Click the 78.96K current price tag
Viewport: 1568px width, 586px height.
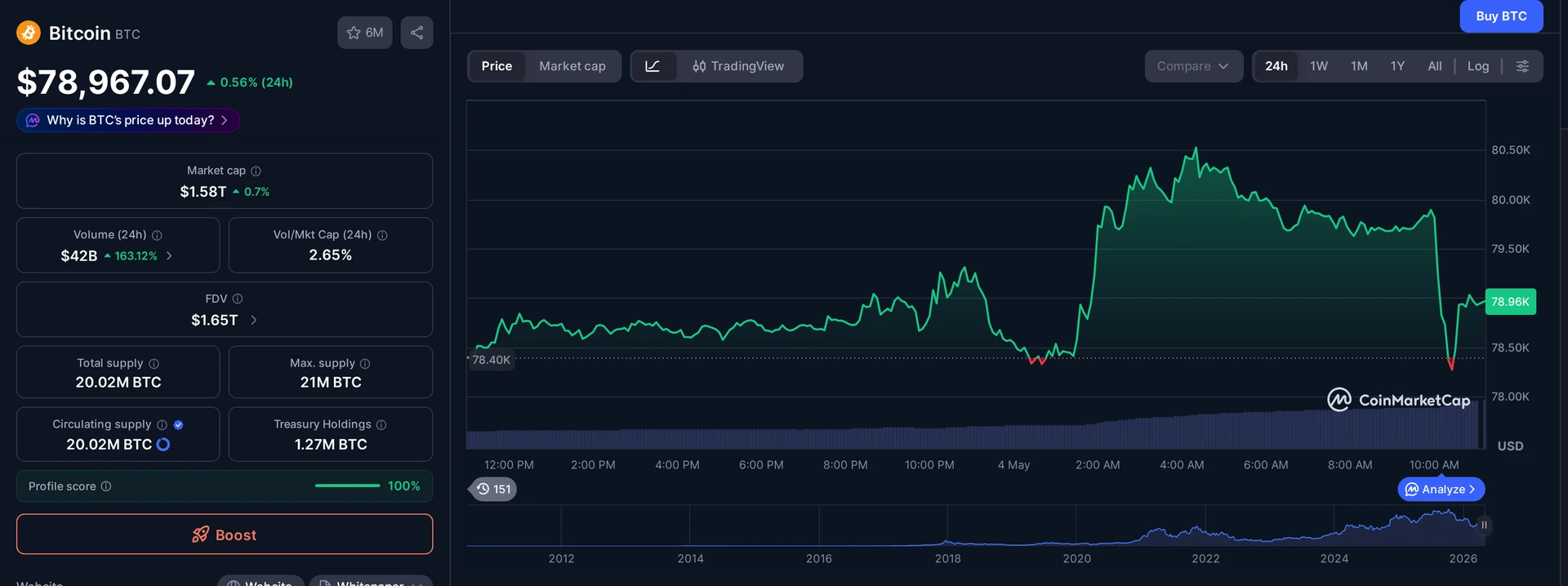pyautogui.click(x=1510, y=302)
